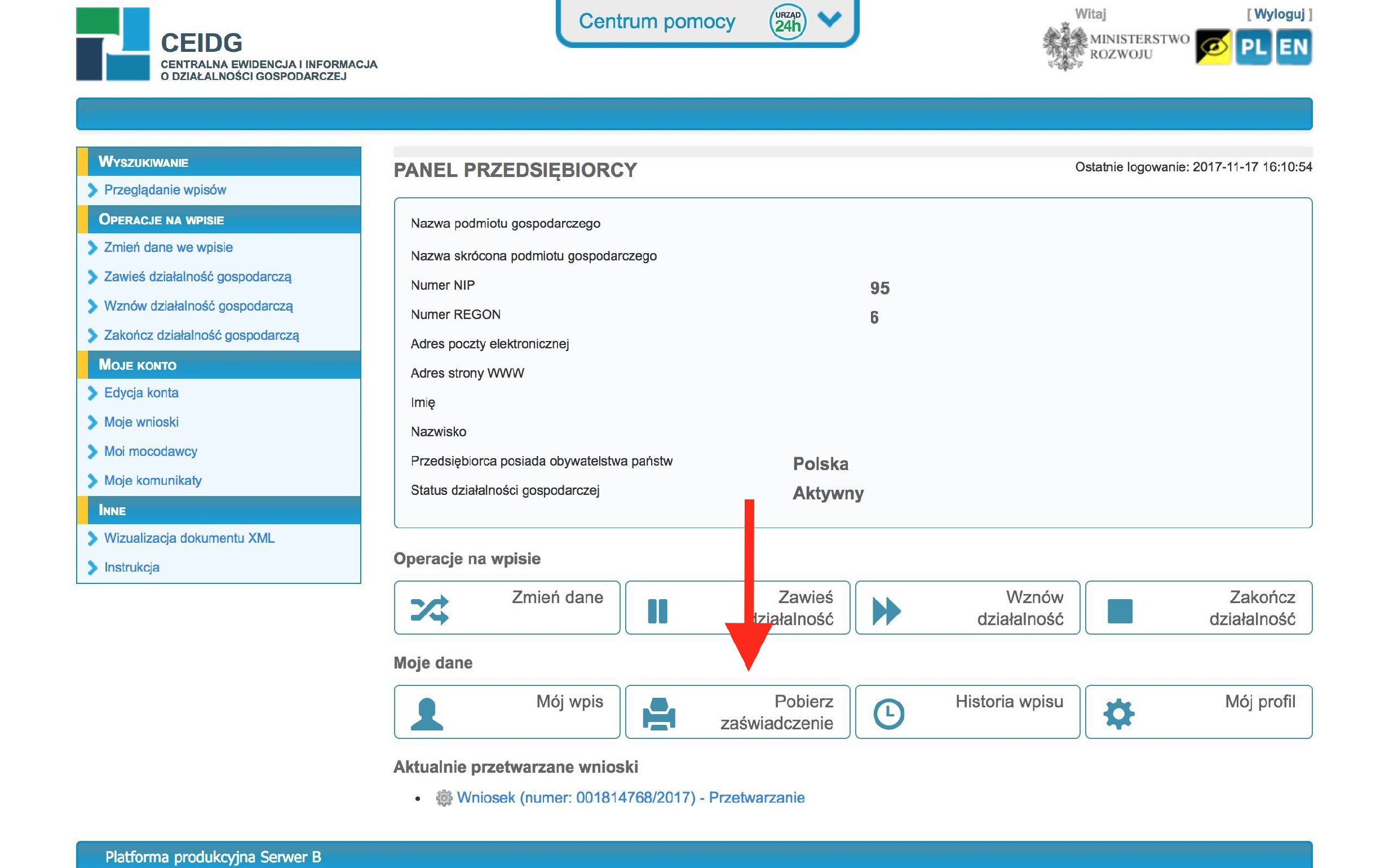Screen dimensions: 1389x868
Task: Click the CEIDG logo
Action: pos(113,45)
